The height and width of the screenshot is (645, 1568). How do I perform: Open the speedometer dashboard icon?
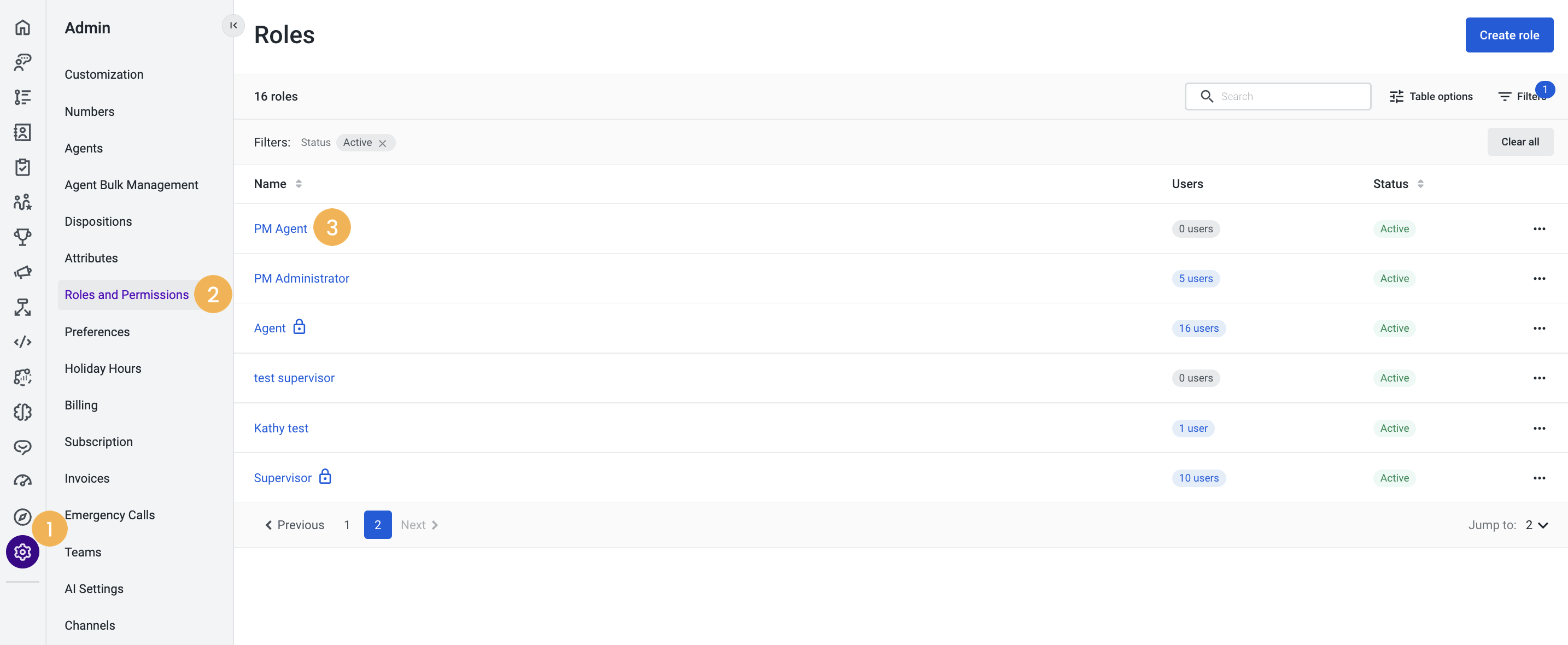click(x=22, y=480)
